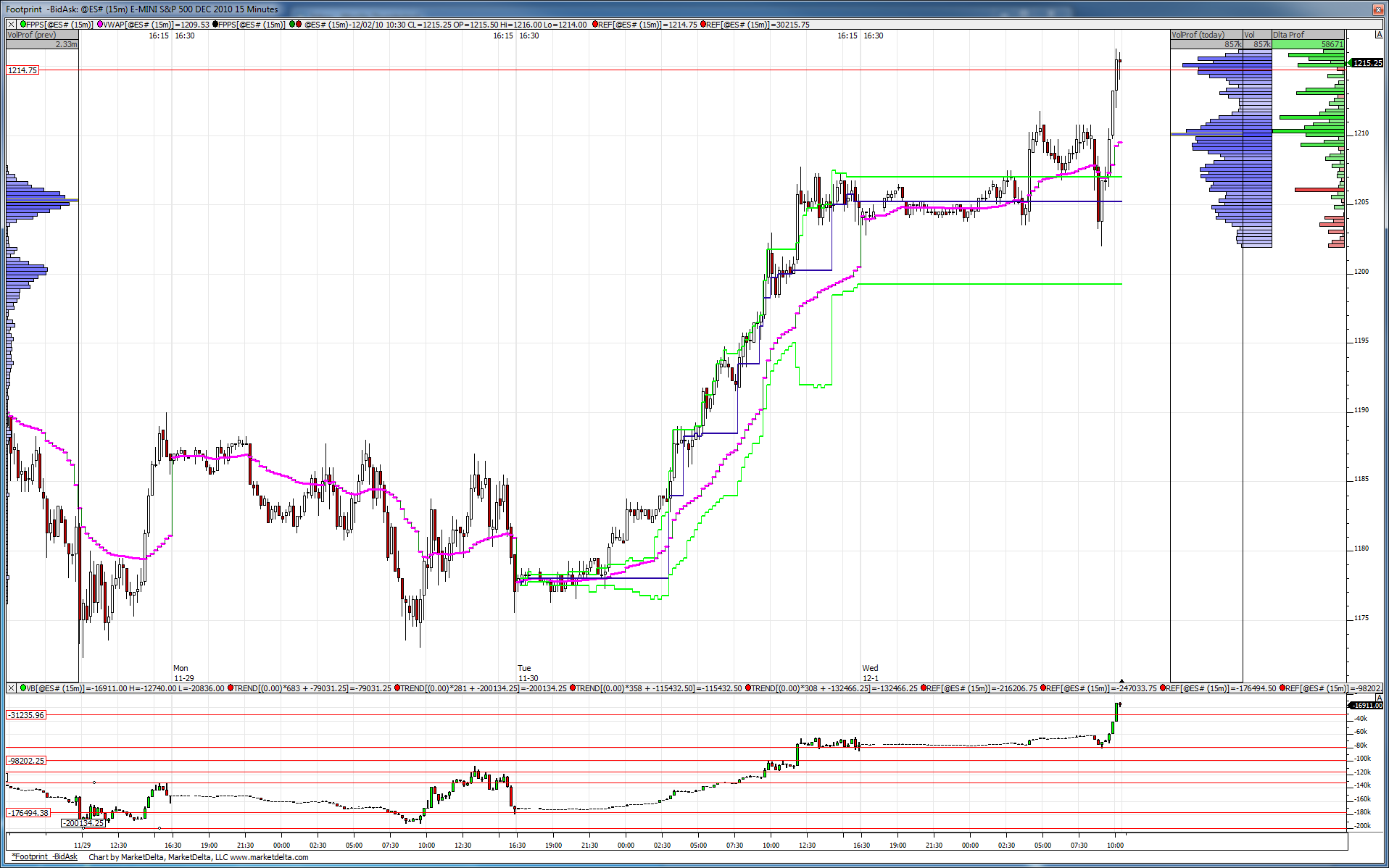Viewport: 1389px width, 868px height.
Task: Click the Mon 11-29 date label
Action: pos(183,673)
